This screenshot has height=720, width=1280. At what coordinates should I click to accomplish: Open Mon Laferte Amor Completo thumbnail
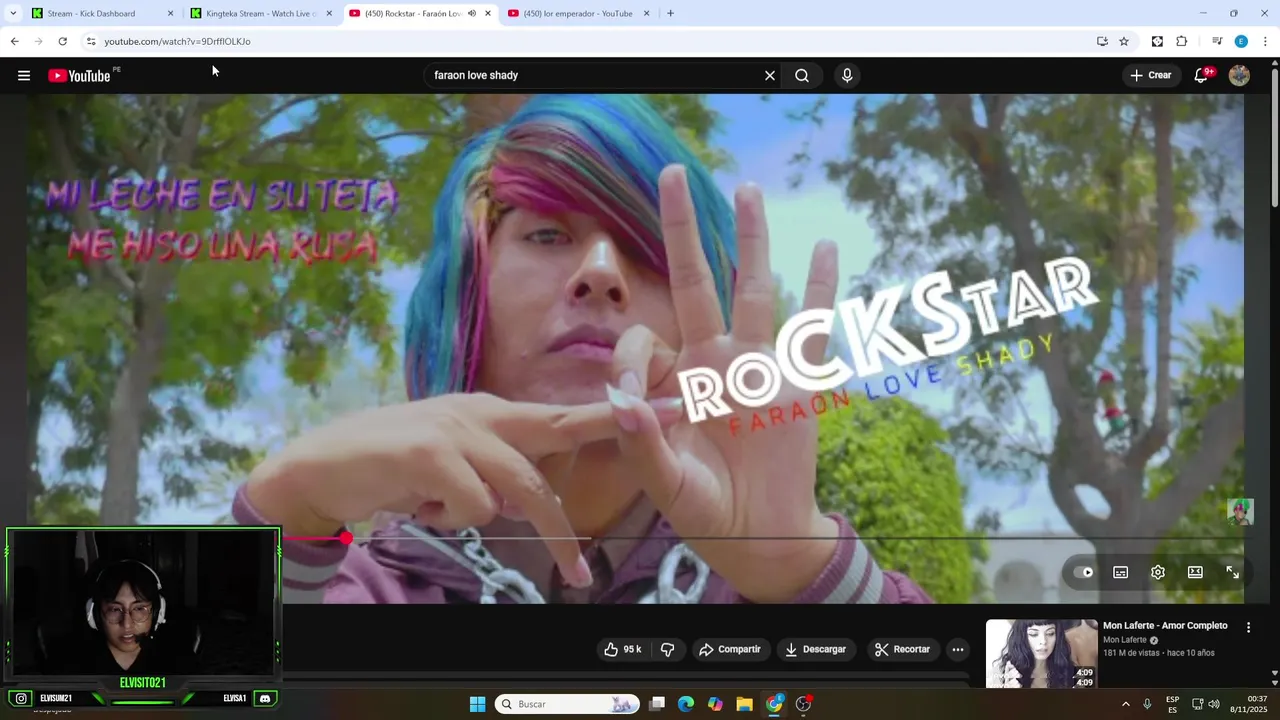pos(1041,653)
